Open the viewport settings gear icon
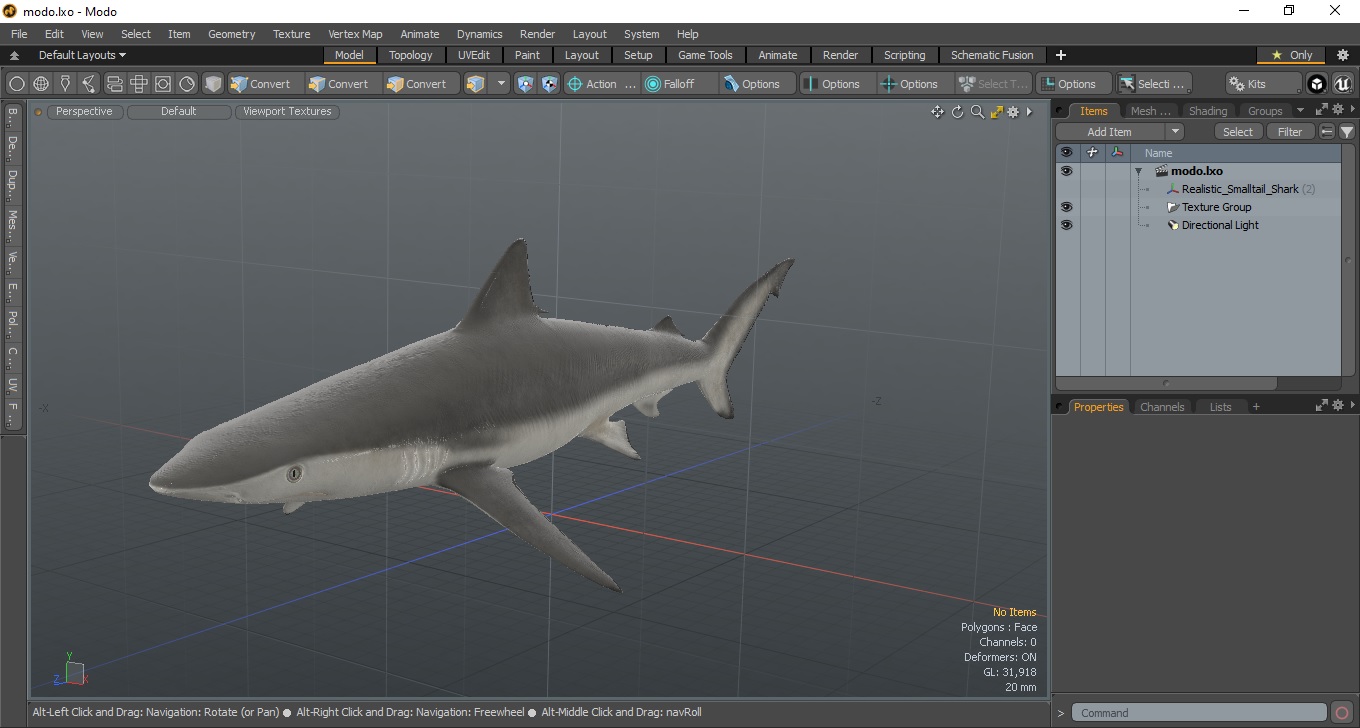 1013,112
